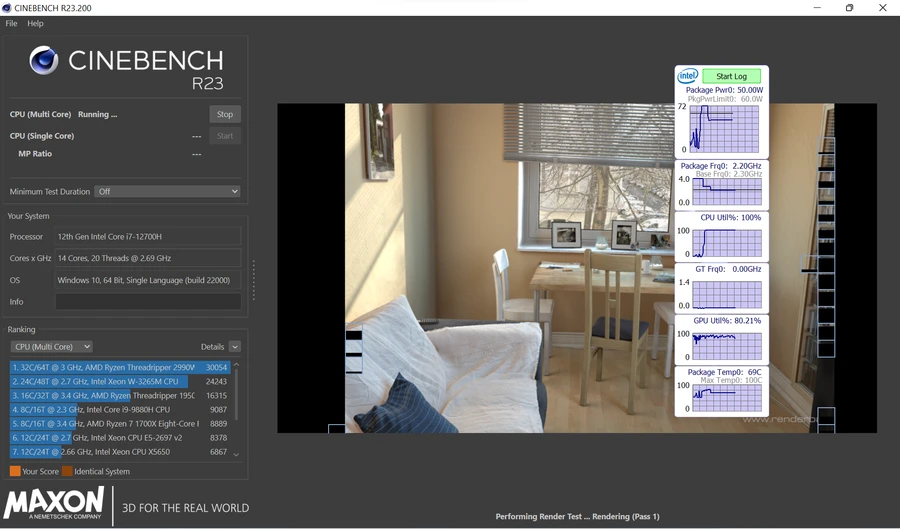
Task: Select the Intel Xeon CPU X5650 ranking row
Action: pyautogui.click(x=120, y=452)
